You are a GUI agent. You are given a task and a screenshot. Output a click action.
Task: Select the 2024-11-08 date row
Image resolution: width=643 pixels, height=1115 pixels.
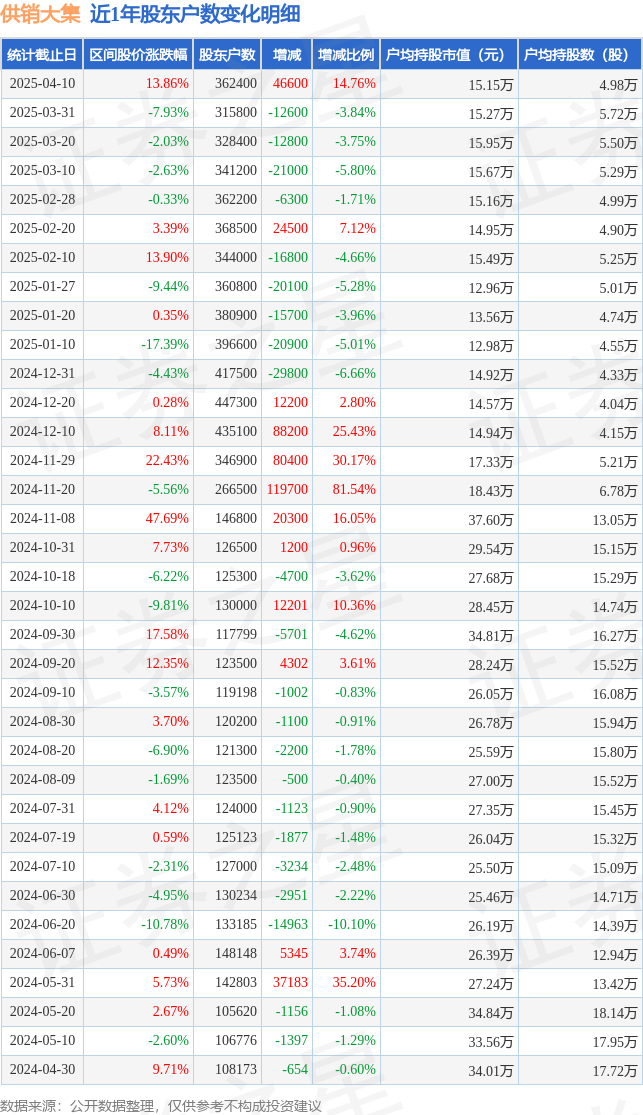coord(321,518)
